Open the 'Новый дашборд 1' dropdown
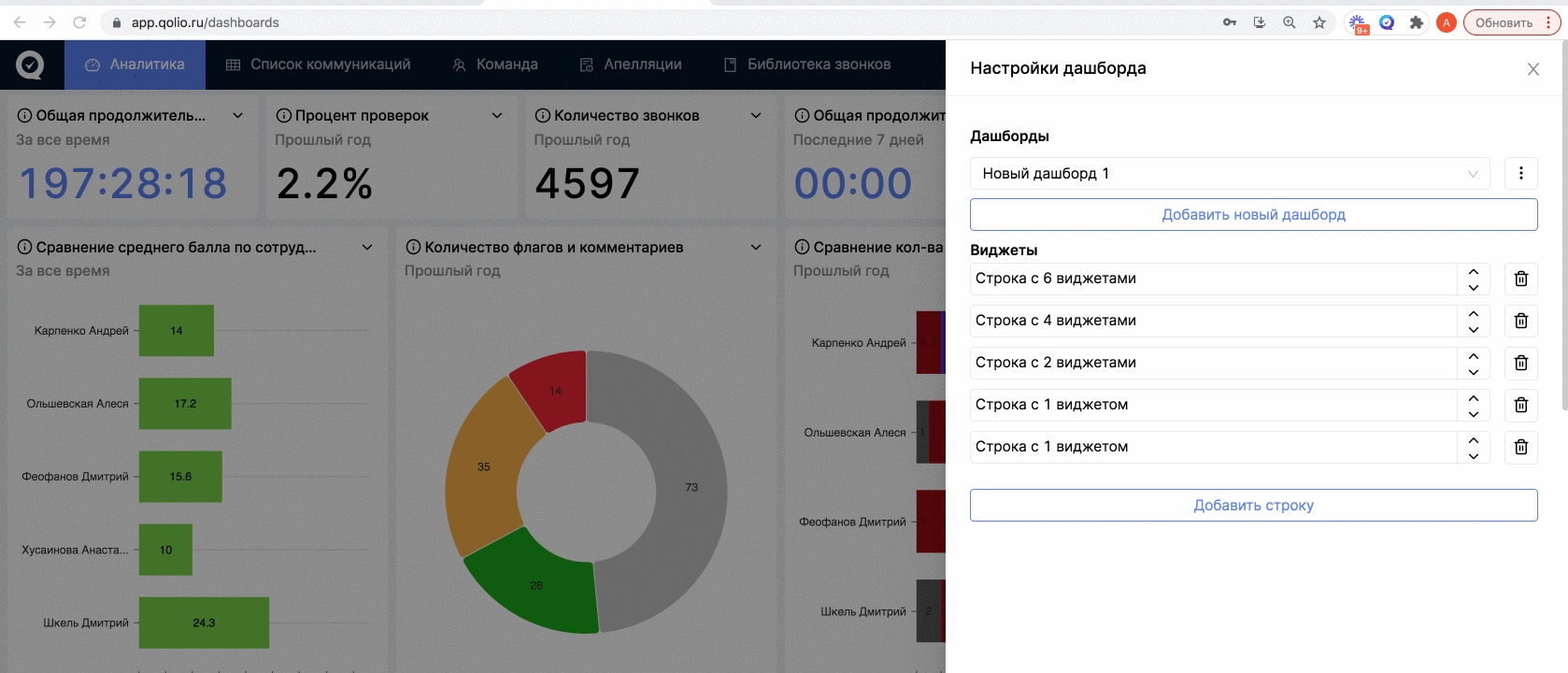 [x=1230, y=173]
